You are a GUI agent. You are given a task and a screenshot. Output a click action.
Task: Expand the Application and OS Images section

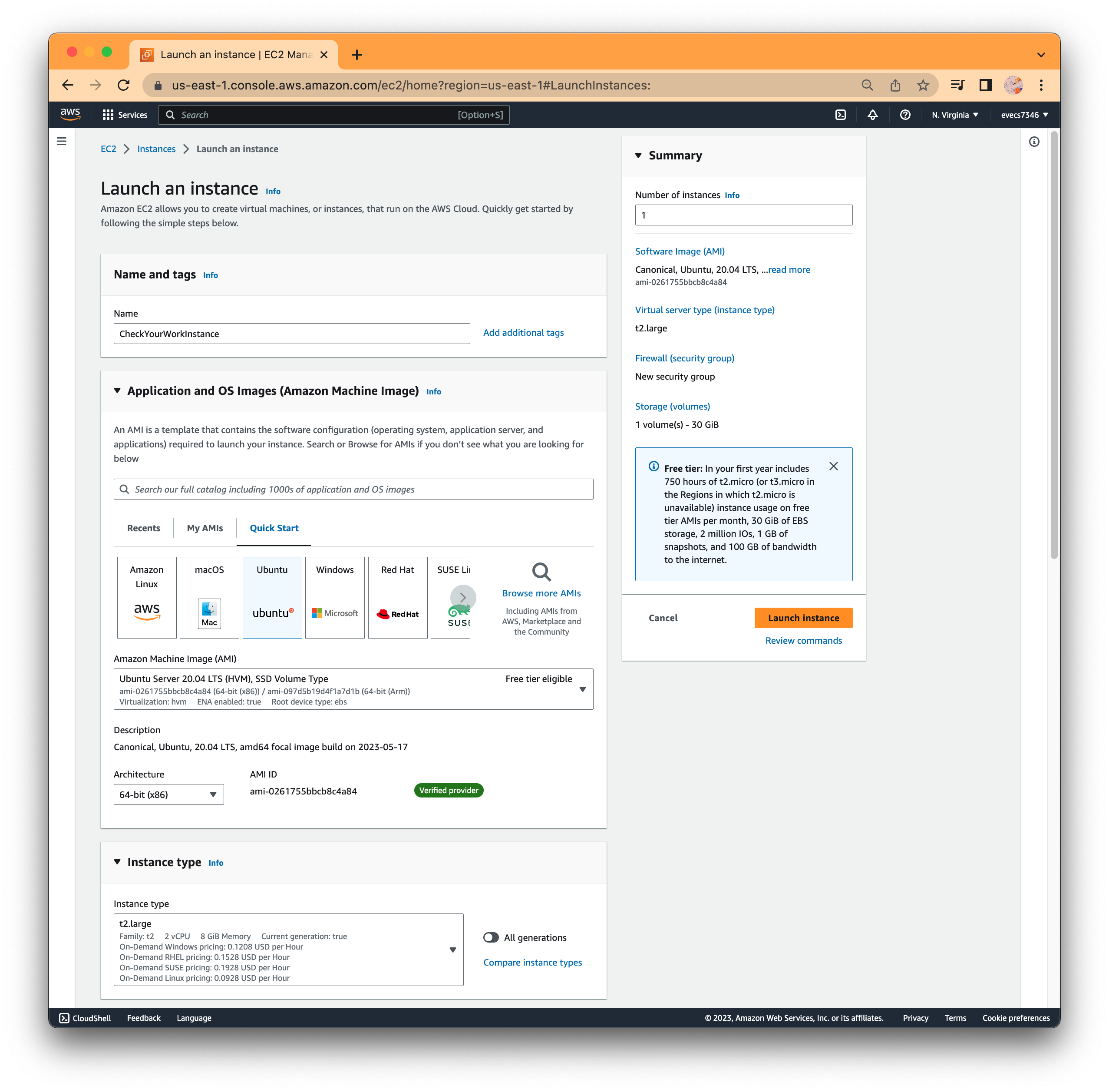pyautogui.click(x=118, y=391)
